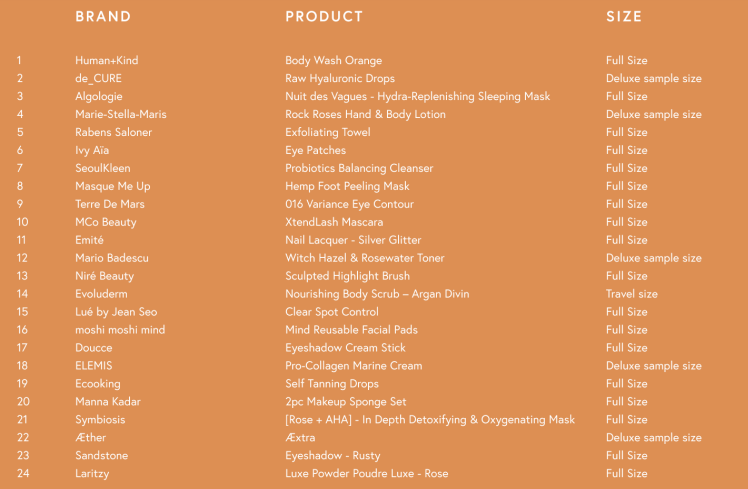Click the SIZE column header
Image resolution: width=748 pixels, height=489 pixels.
[624, 16]
